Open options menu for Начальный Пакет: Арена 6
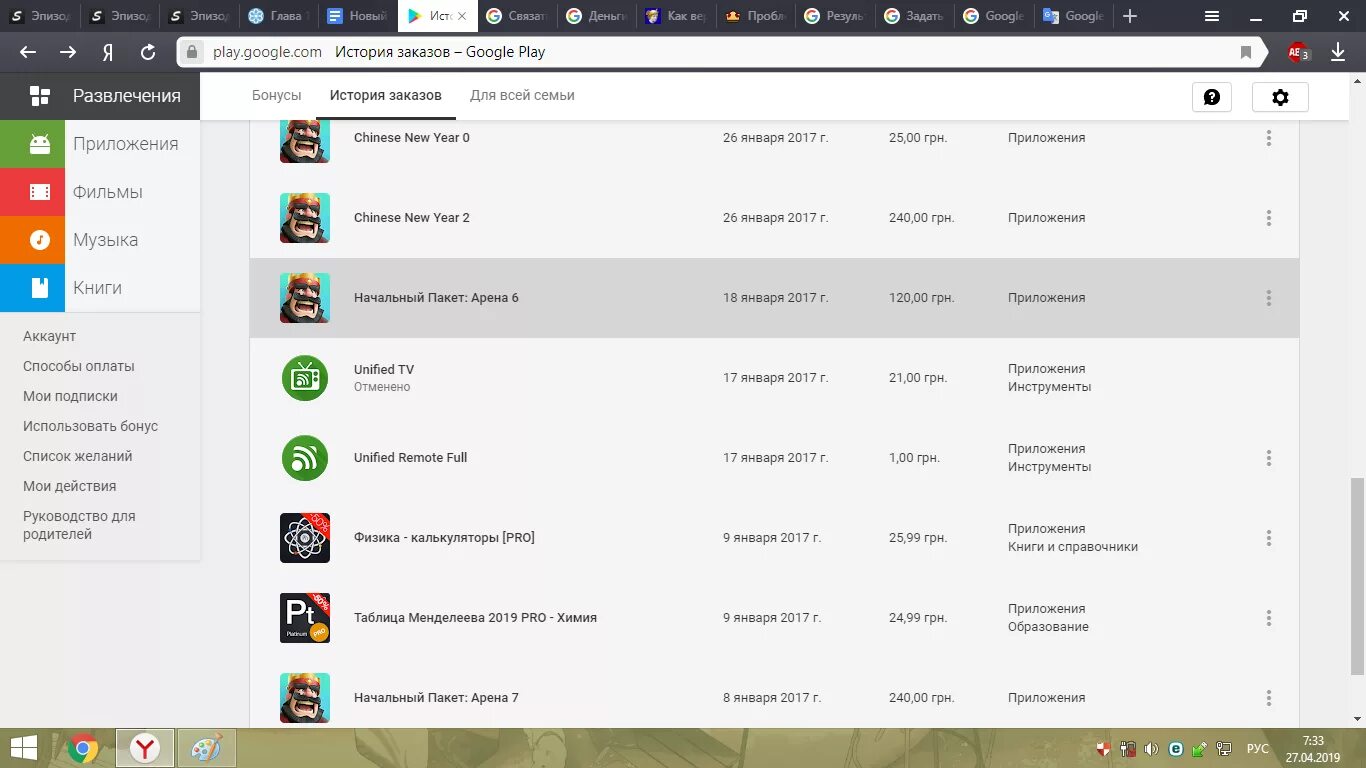Screen dimensions: 1366x768 pyautogui.click(x=1269, y=298)
